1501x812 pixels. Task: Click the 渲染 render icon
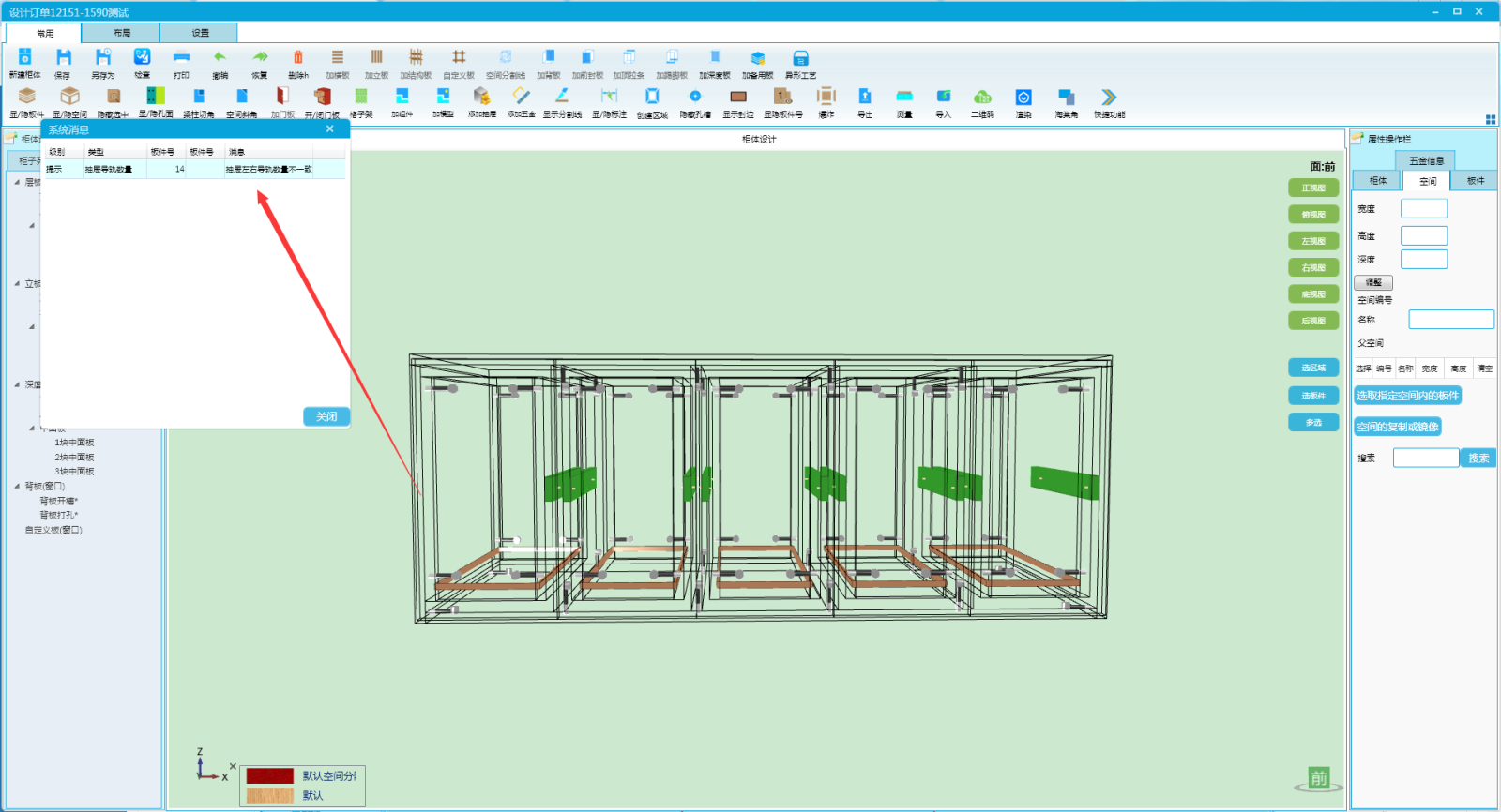click(1023, 97)
